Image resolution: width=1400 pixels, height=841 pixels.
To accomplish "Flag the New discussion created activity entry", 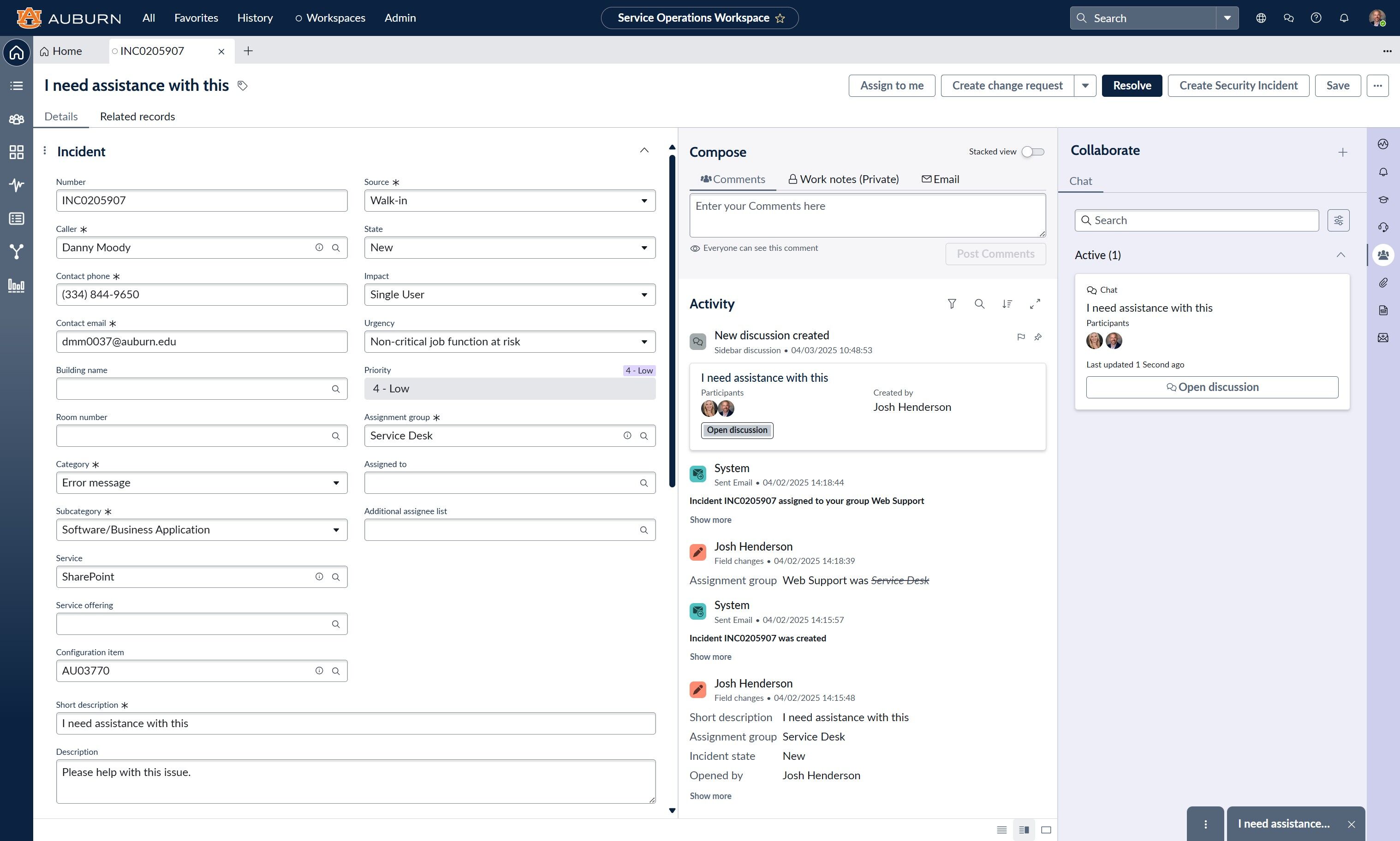I will point(1021,337).
